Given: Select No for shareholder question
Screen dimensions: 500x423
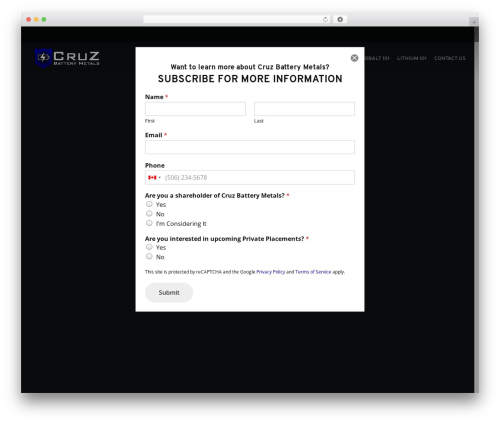Looking at the screenshot, I should [149, 213].
